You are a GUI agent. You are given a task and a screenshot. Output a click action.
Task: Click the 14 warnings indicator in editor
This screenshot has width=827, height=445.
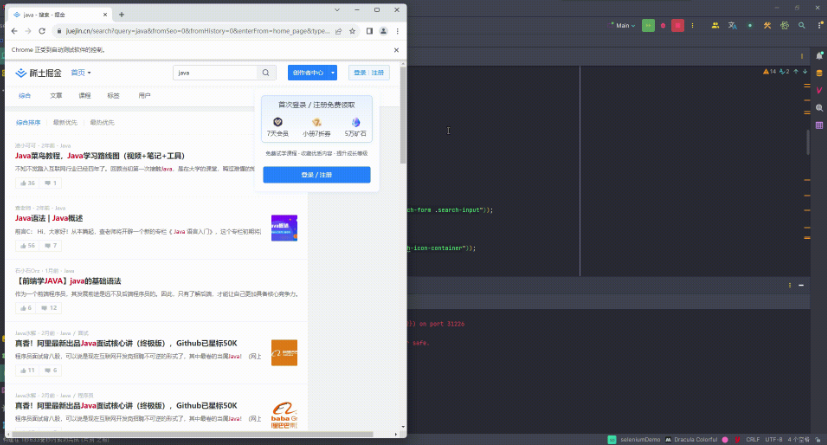tap(770, 71)
